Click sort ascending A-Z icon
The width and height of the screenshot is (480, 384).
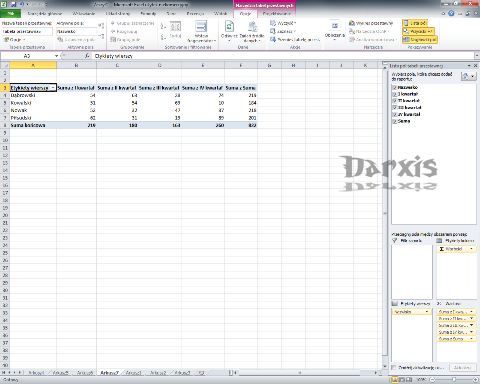coord(163,26)
